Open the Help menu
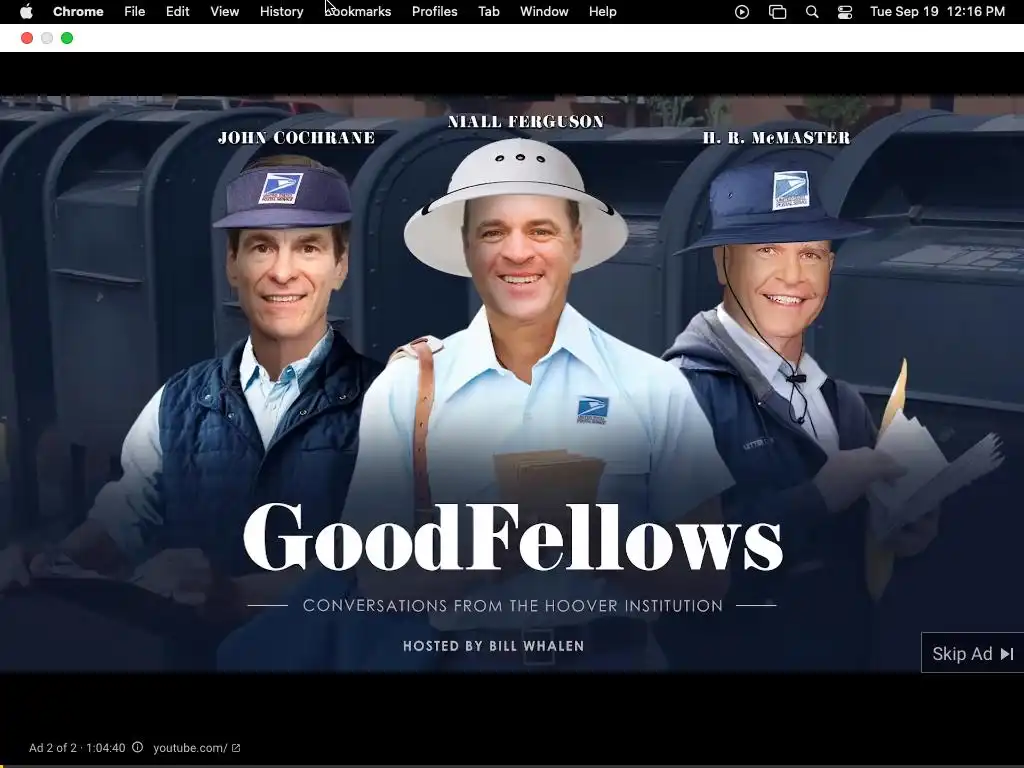This screenshot has width=1024, height=768. click(602, 12)
